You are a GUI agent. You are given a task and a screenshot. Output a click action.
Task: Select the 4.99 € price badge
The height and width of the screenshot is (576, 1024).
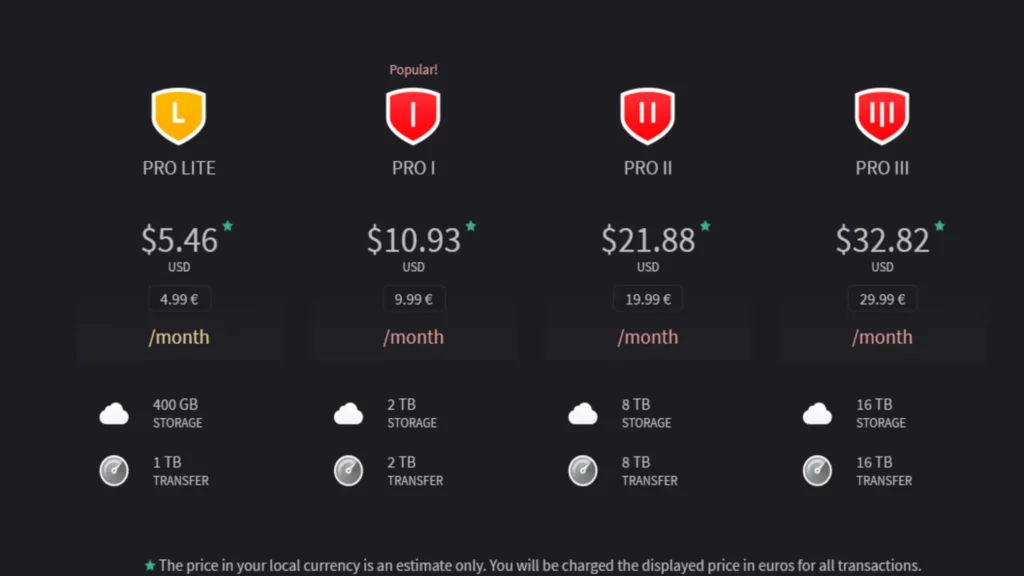coord(179,298)
